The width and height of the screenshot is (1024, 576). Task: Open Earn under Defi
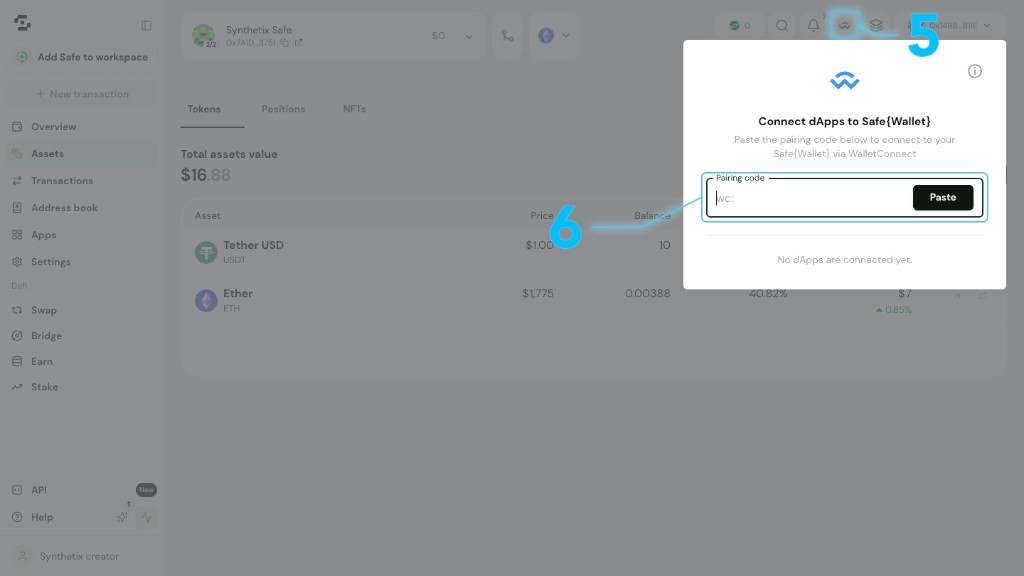pyautogui.click(x=42, y=361)
